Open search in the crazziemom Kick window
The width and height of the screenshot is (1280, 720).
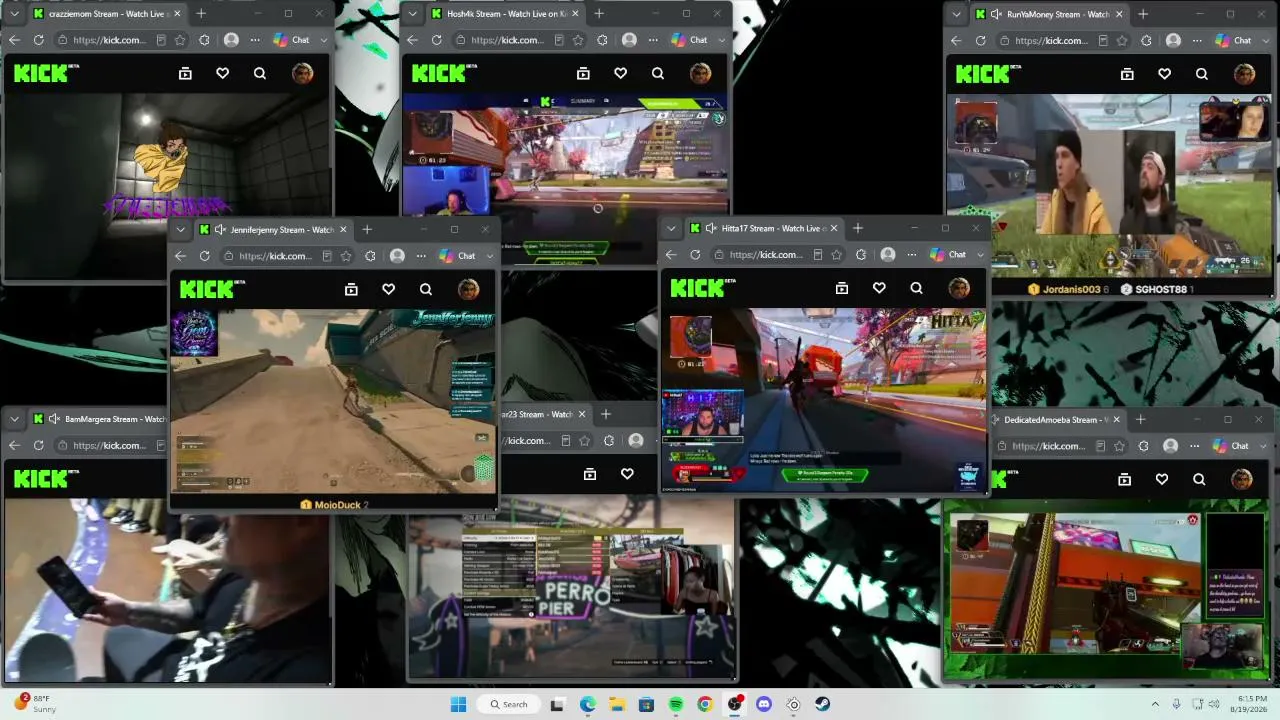260,73
